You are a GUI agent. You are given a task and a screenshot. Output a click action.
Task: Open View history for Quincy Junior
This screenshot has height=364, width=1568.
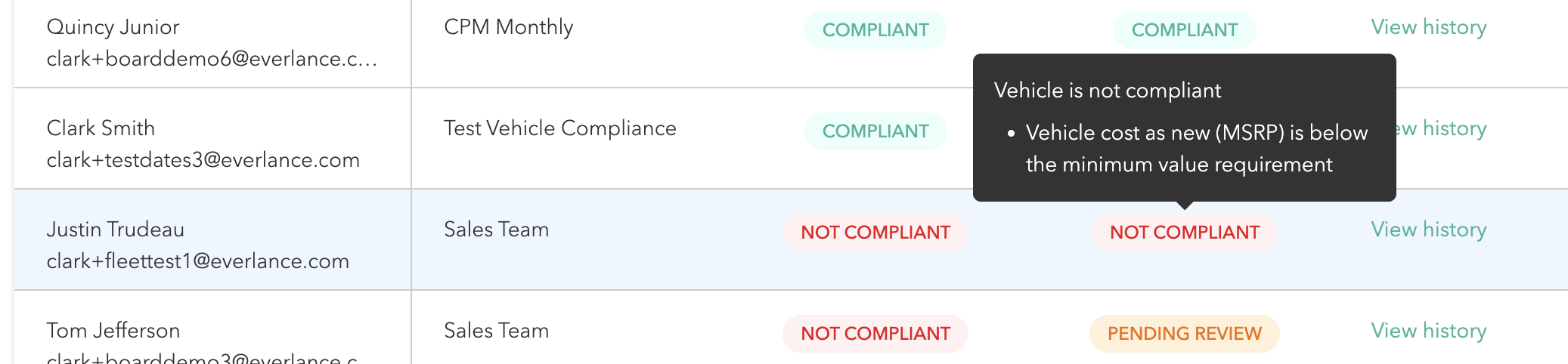coord(1428,28)
